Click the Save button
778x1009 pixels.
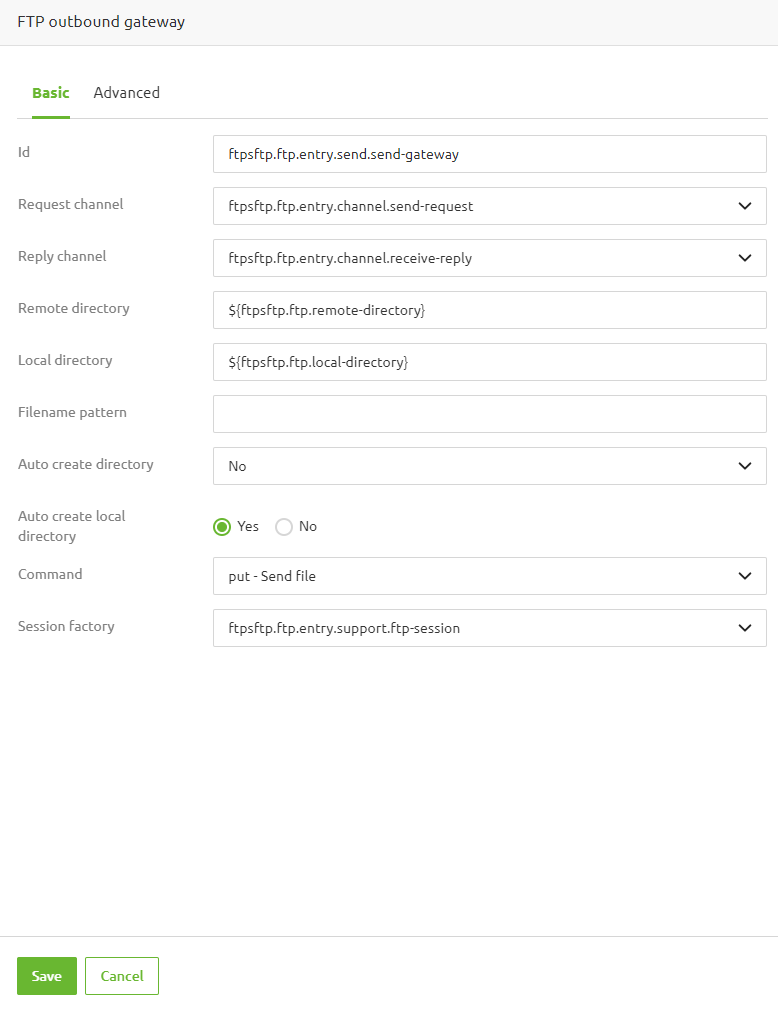[x=46, y=976]
